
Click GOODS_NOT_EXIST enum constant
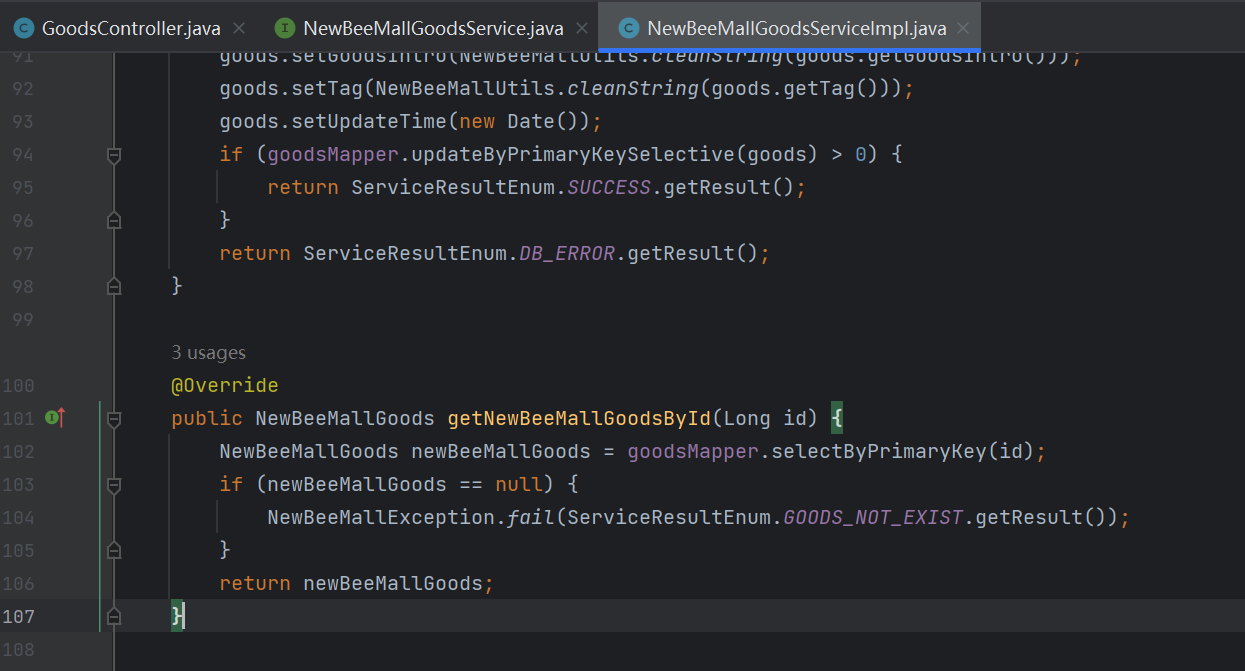[872, 517]
